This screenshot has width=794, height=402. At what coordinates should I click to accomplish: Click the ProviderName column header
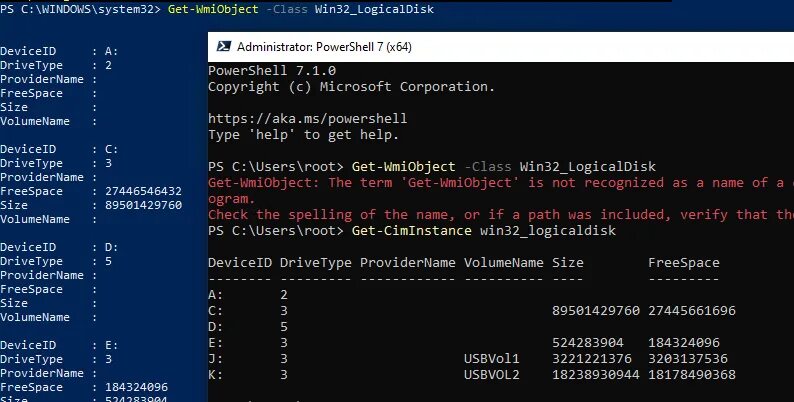[408, 263]
